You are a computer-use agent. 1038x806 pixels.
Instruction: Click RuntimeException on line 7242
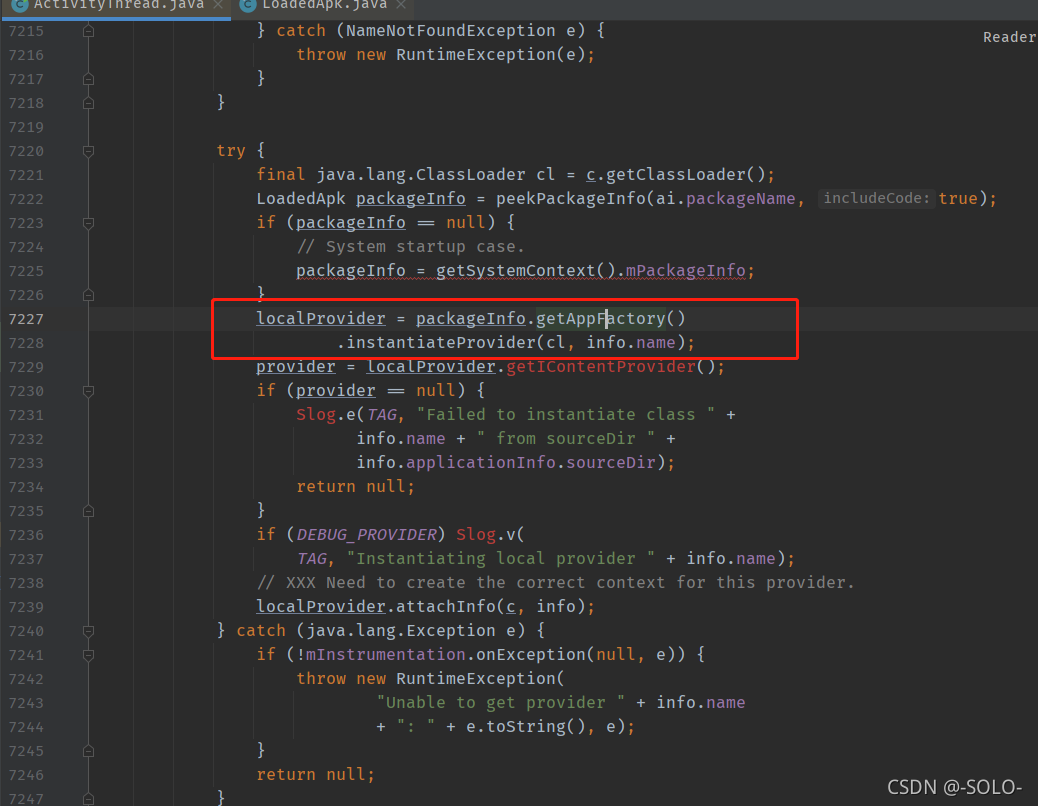(476, 678)
